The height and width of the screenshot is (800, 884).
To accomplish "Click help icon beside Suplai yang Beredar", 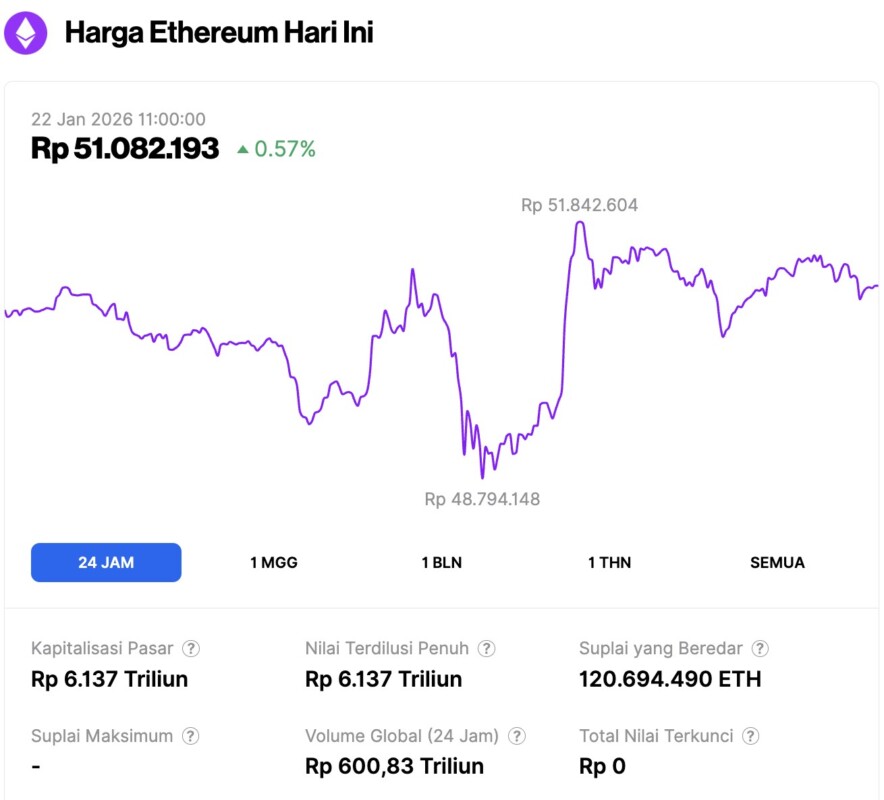I will (x=760, y=648).
